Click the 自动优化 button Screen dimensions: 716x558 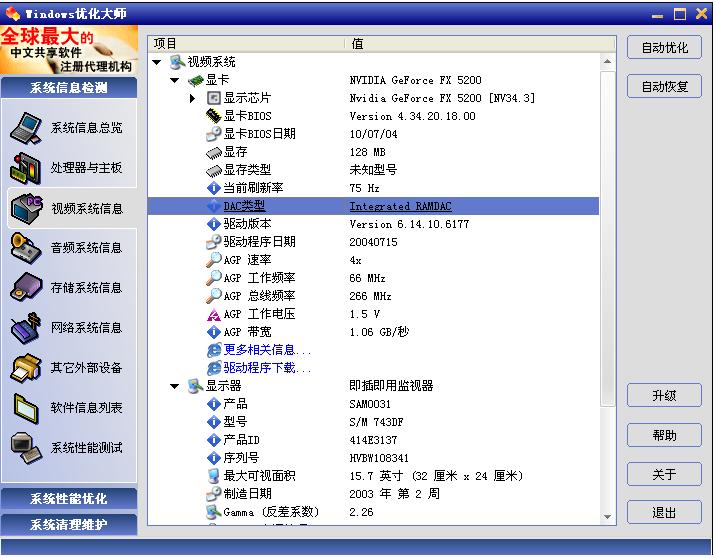point(664,47)
